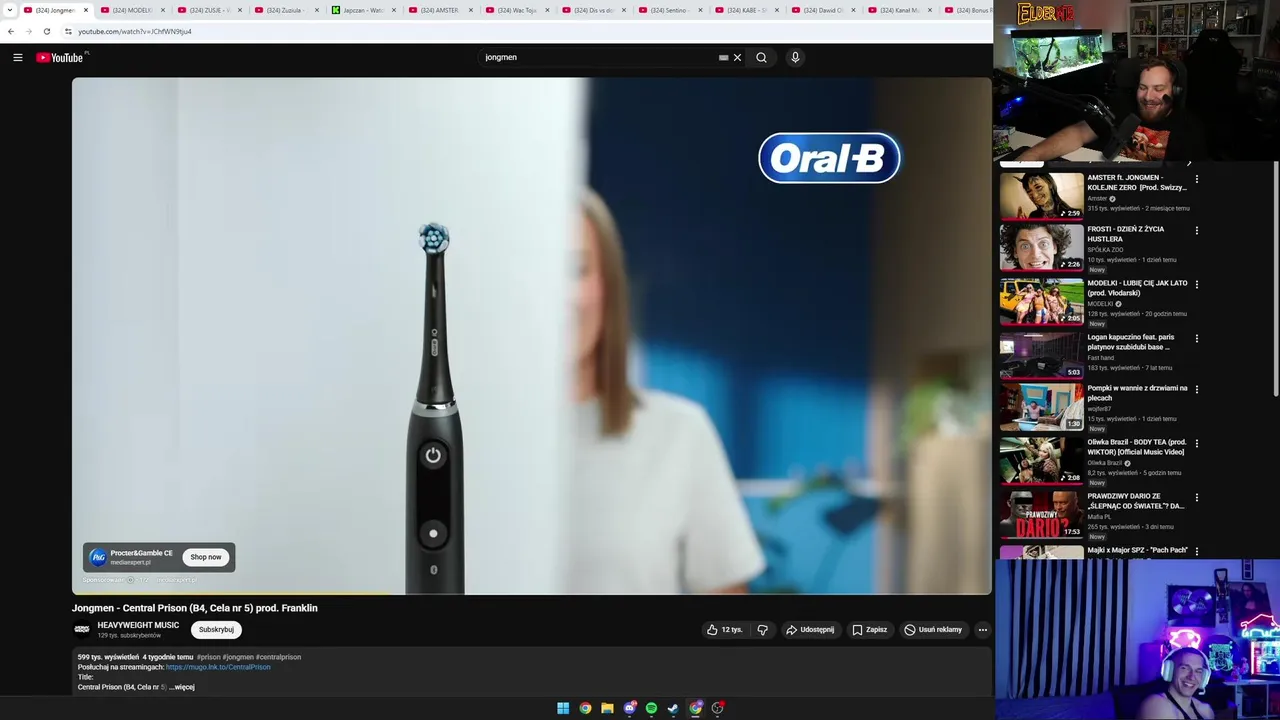Switch to the ZUSJE browser tab

point(210,10)
